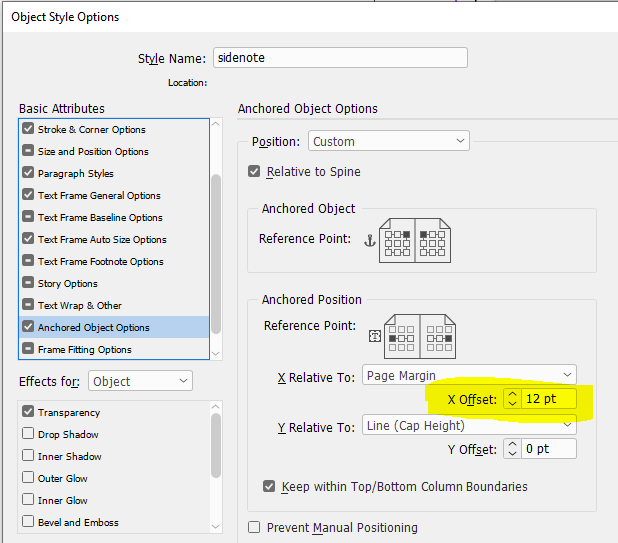
Task: Toggle Text Frame Footnote Options checkbox
Action: (x=28, y=260)
